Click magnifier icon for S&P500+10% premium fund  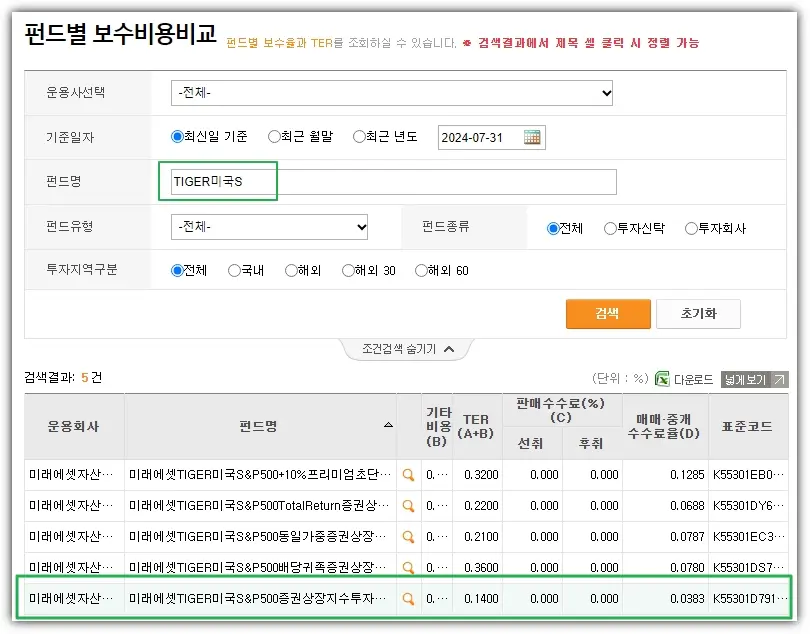(x=408, y=476)
